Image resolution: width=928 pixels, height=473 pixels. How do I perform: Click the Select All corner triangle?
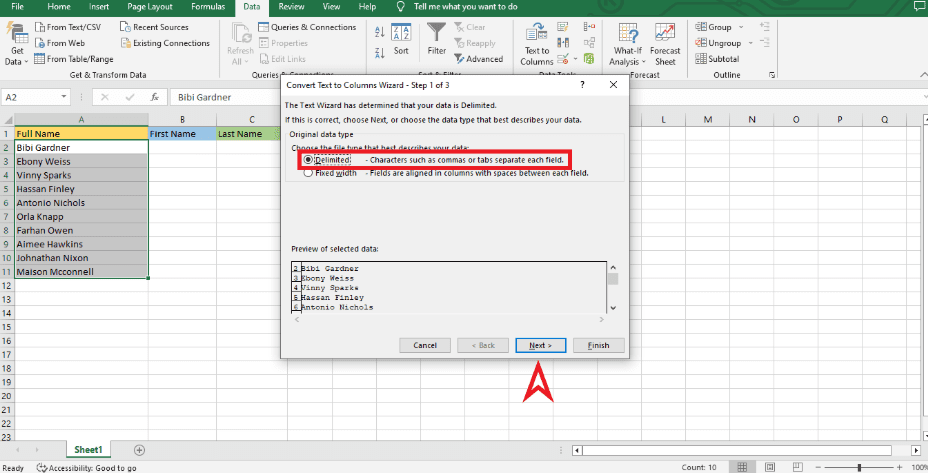click(7, 120)
